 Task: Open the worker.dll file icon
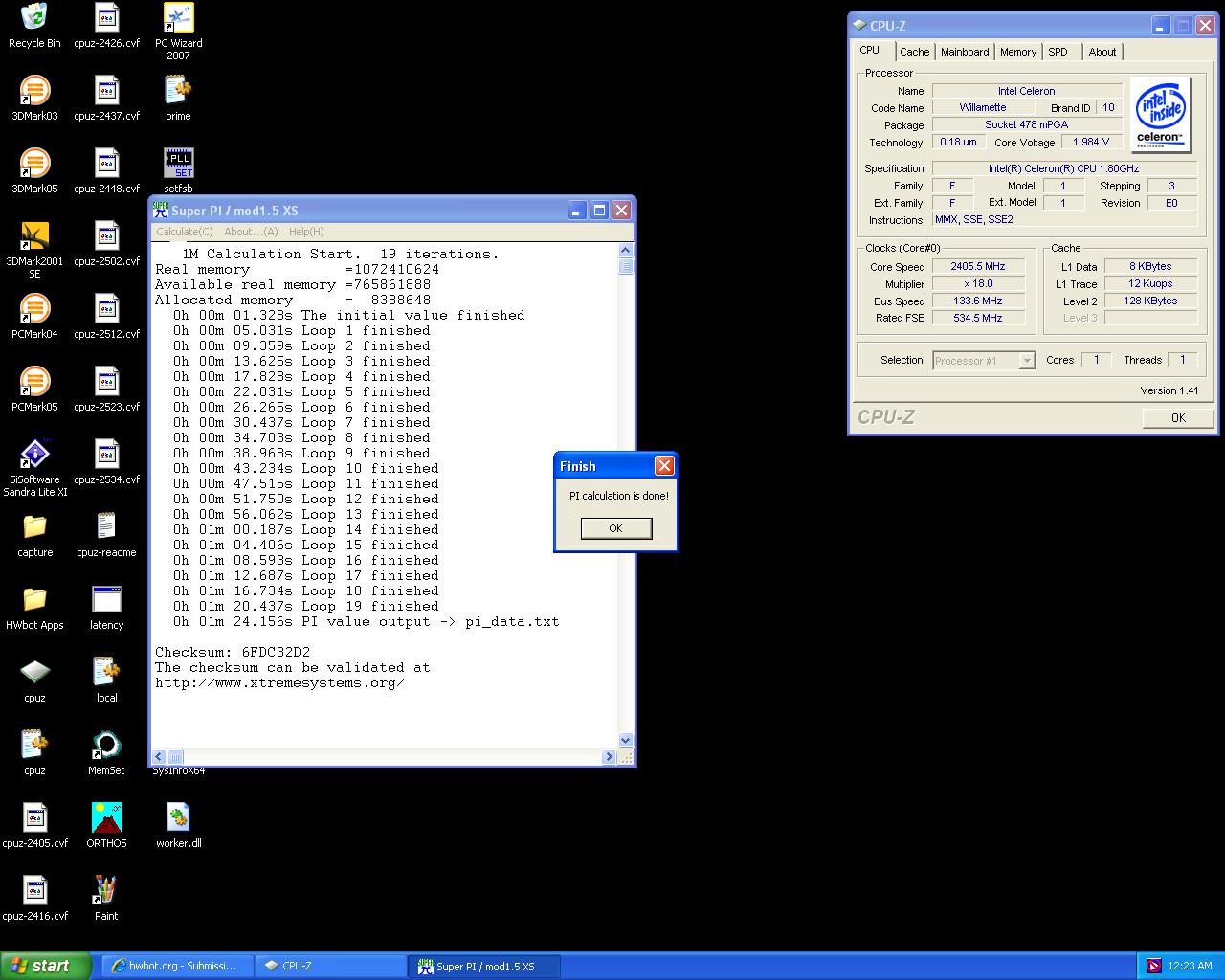[x=178, y=826]
